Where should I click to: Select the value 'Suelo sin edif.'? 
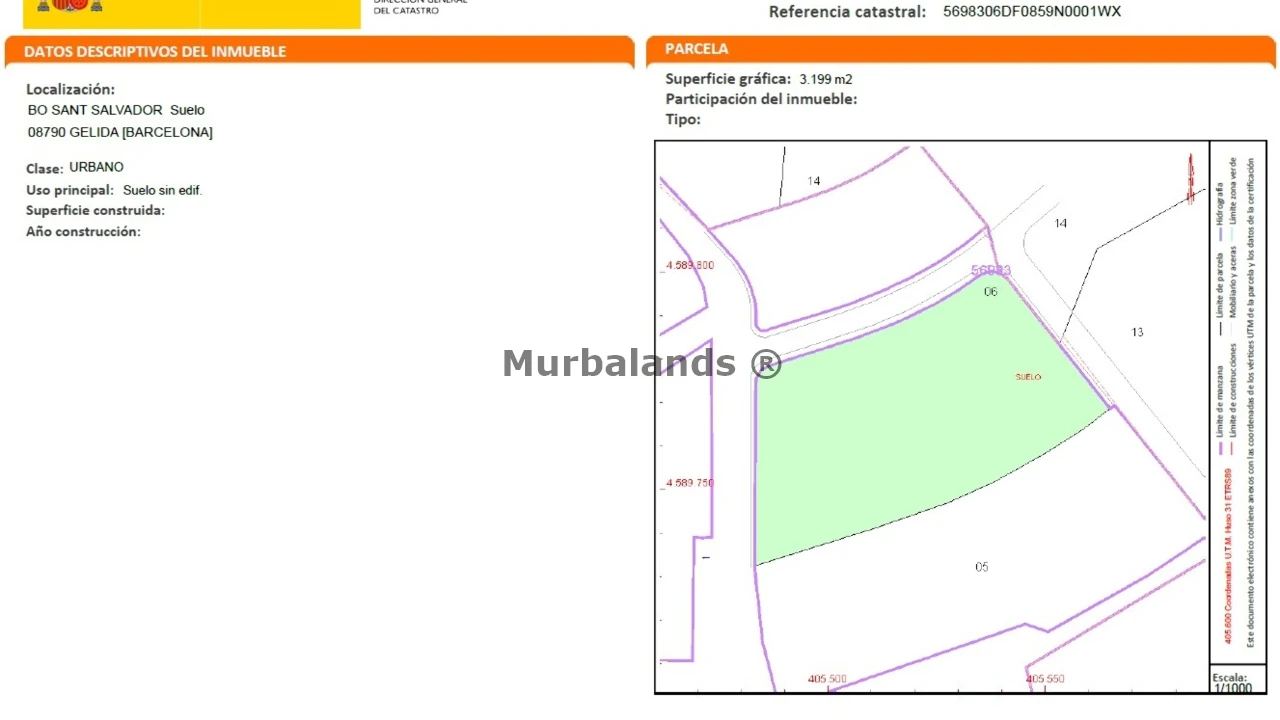tap(163, 190)
